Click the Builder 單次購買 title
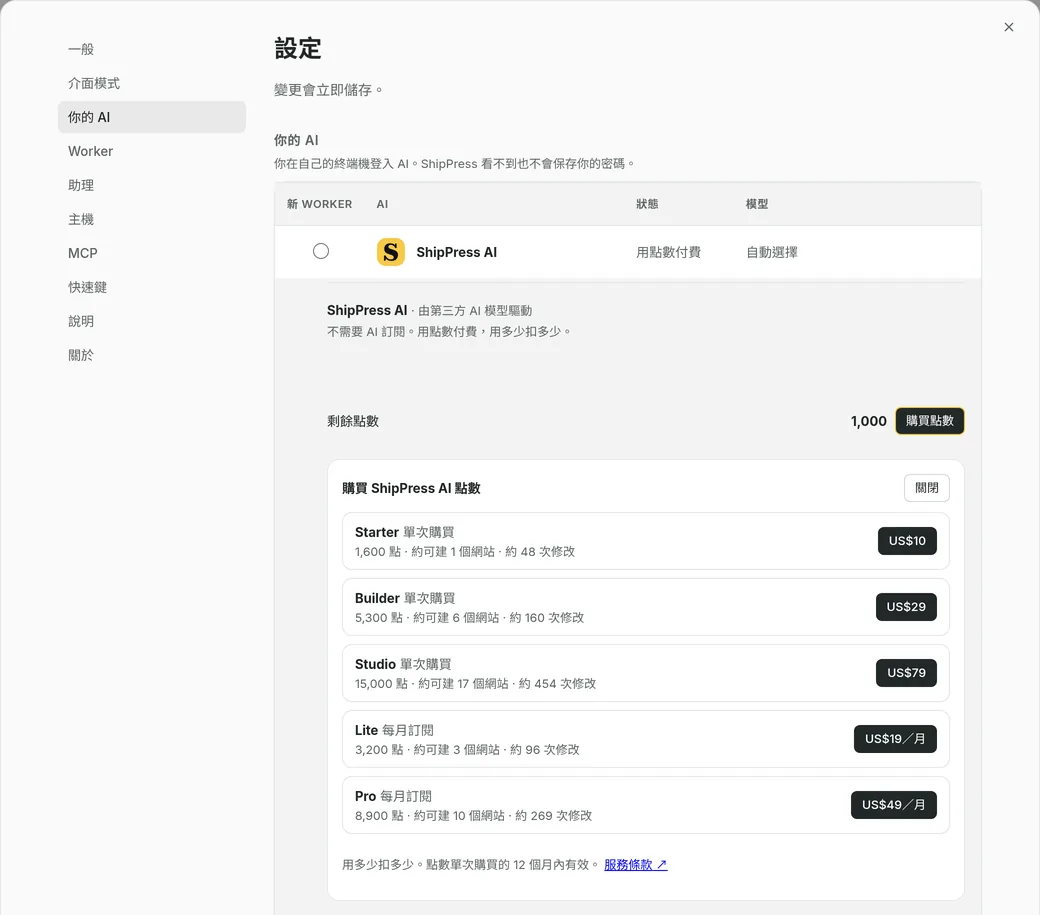 click(x=405, y=598)
